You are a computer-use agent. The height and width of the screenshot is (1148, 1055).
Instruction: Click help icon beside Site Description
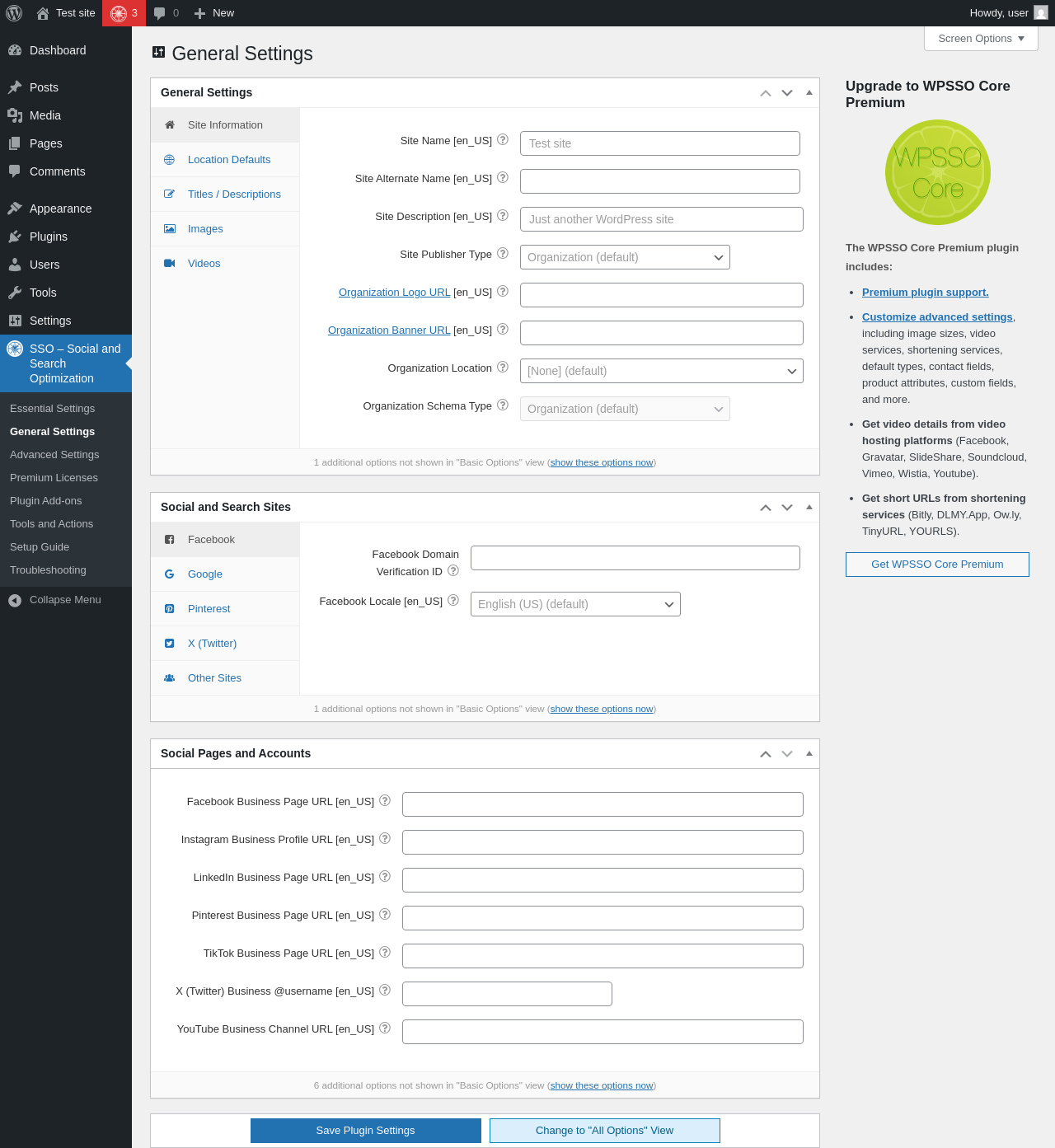coord(503,216)
